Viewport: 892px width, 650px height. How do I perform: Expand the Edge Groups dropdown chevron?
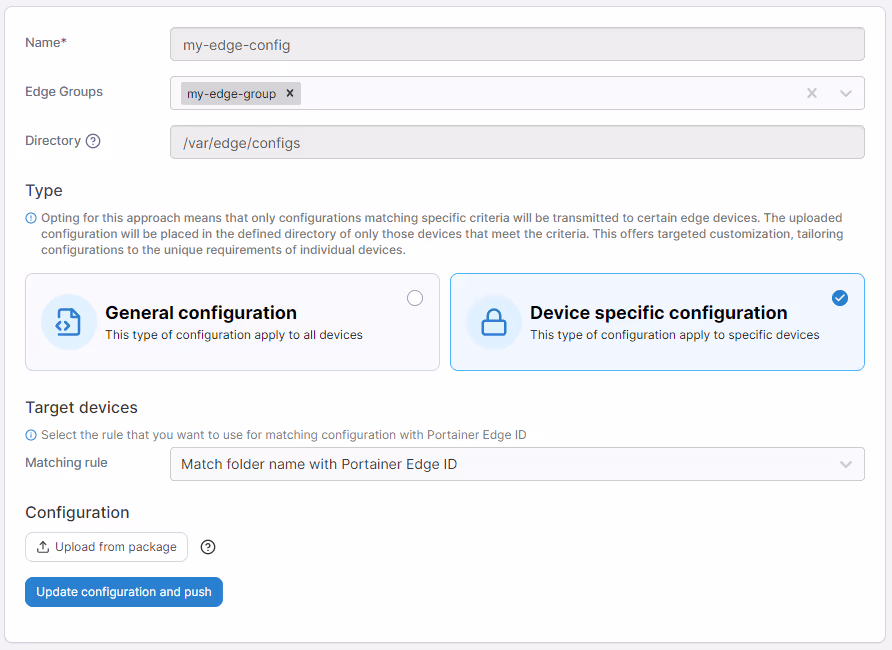(846, 93)
